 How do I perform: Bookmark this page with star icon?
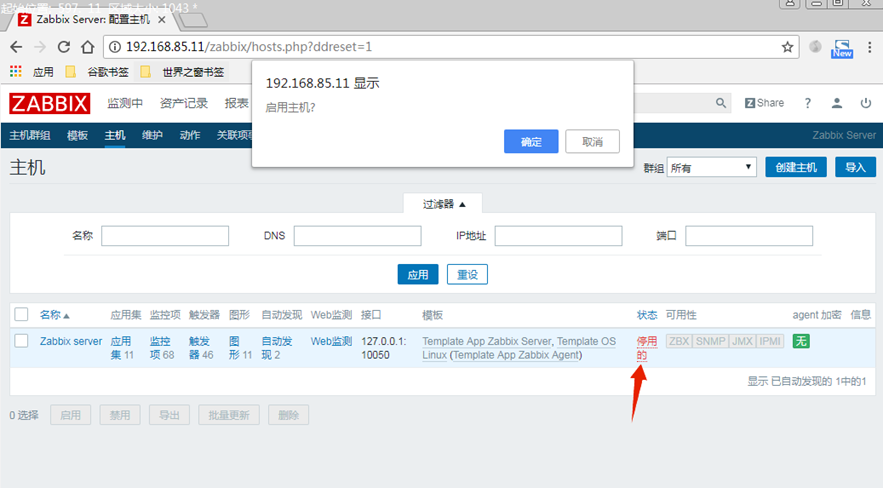pos(787,47)
